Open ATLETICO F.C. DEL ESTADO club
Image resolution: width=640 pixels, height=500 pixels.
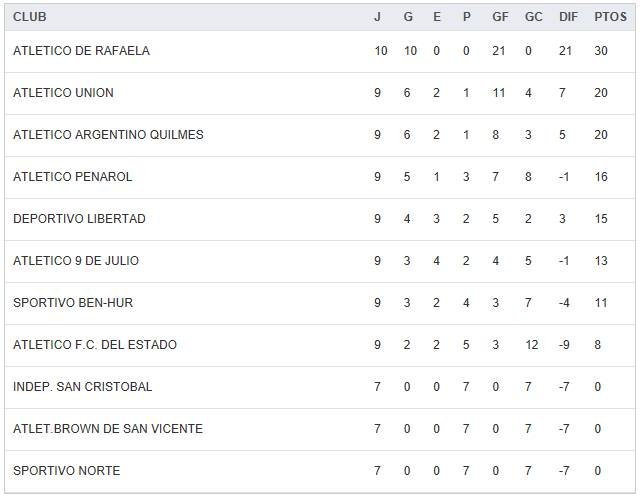(x=95, y=345)
